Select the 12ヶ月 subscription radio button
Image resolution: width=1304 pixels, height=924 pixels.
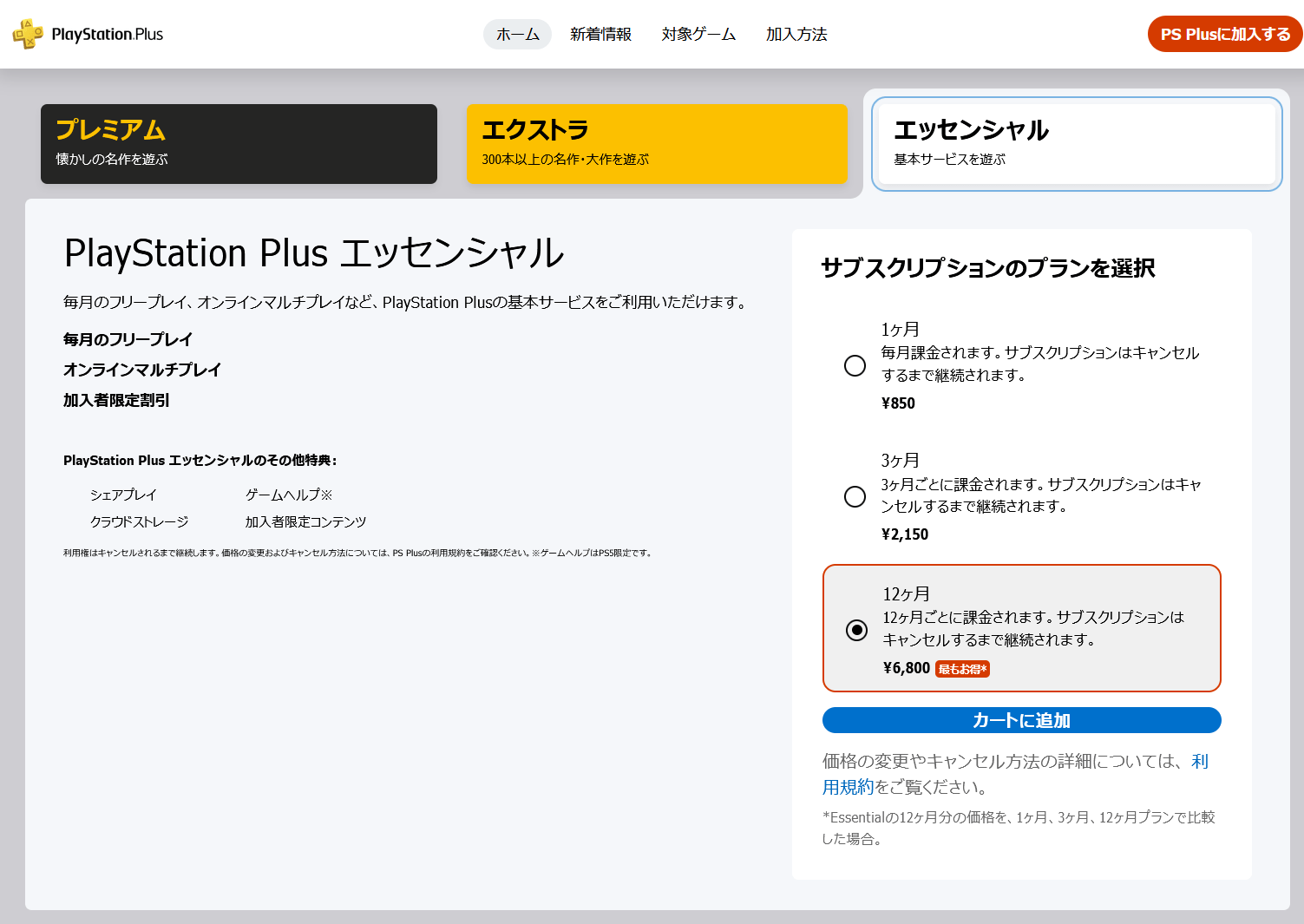856,630
